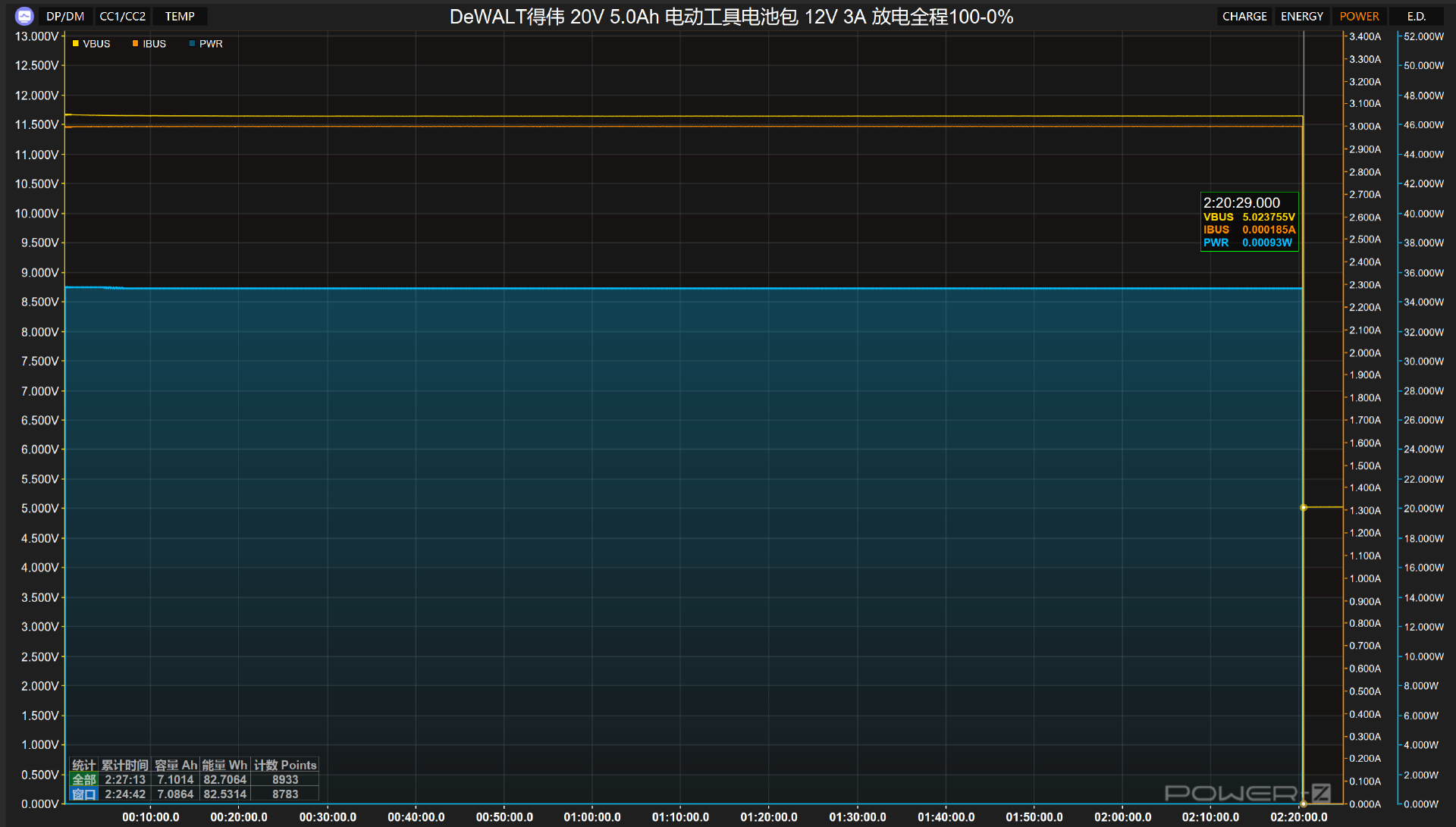The width and height of the screenshot is (1456, 827).
Task: Open the TEMP tab
Action: coord(180,16)
